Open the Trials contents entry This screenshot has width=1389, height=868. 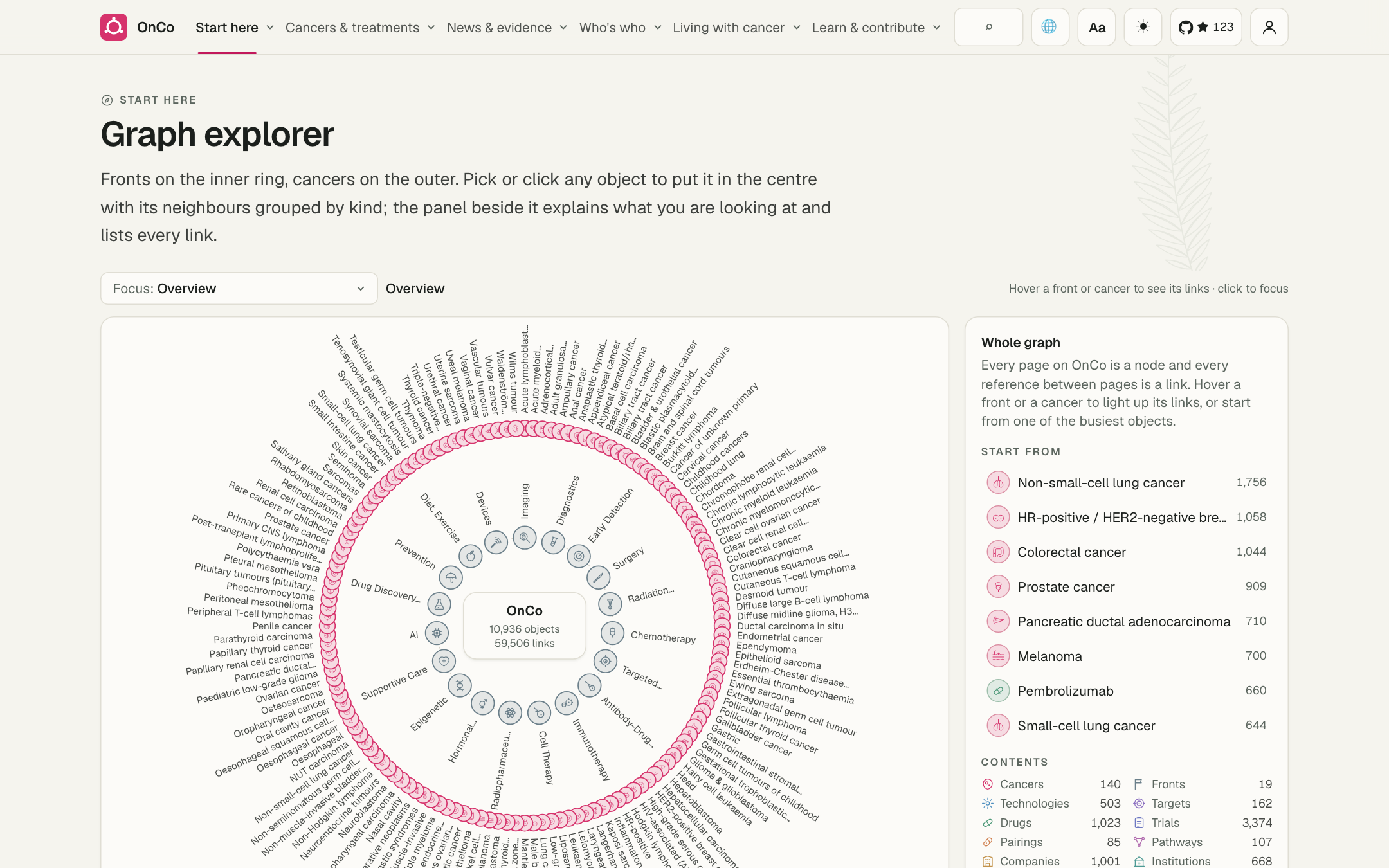pos(1203,823)
